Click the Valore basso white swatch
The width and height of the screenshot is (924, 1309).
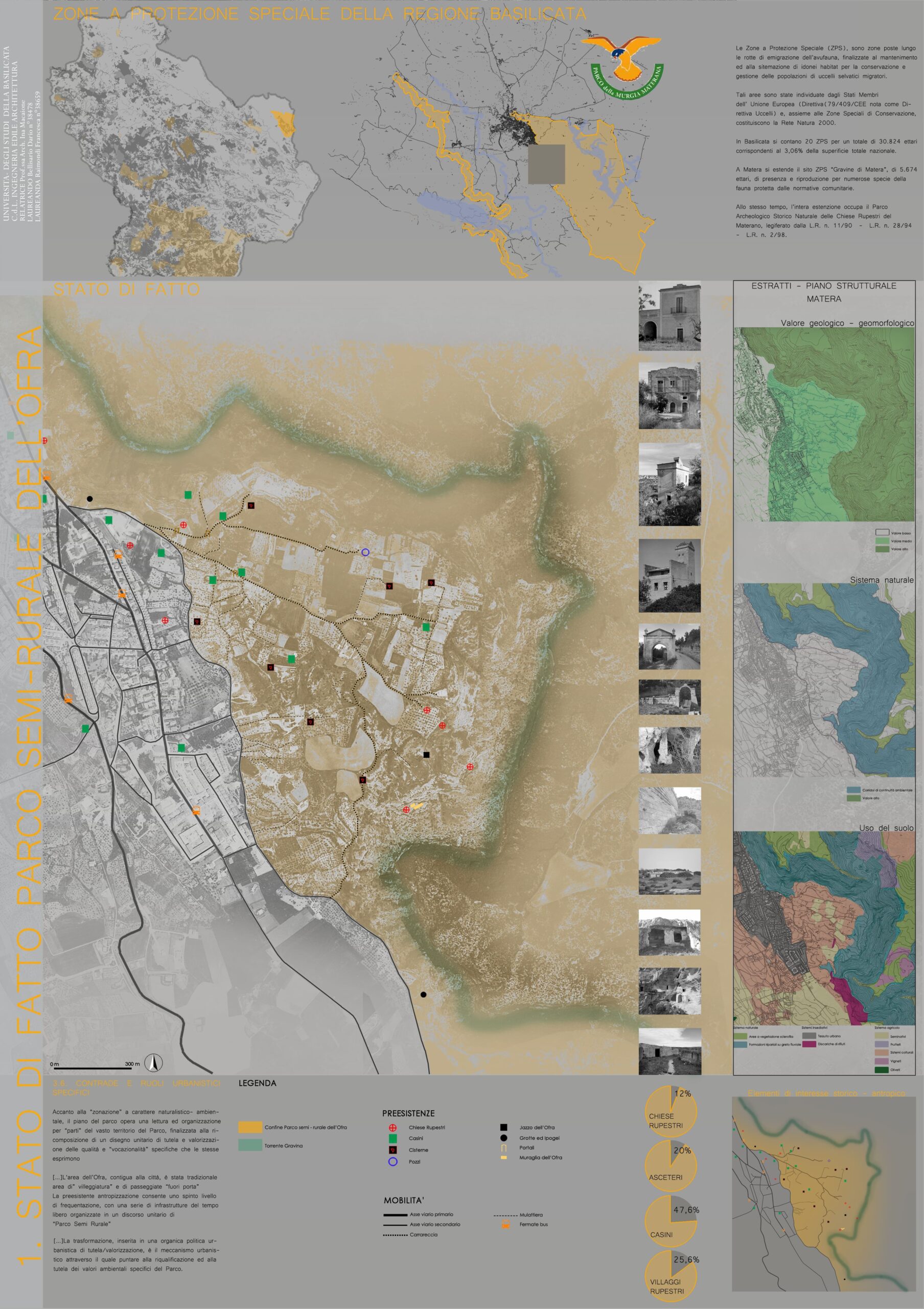882,532
